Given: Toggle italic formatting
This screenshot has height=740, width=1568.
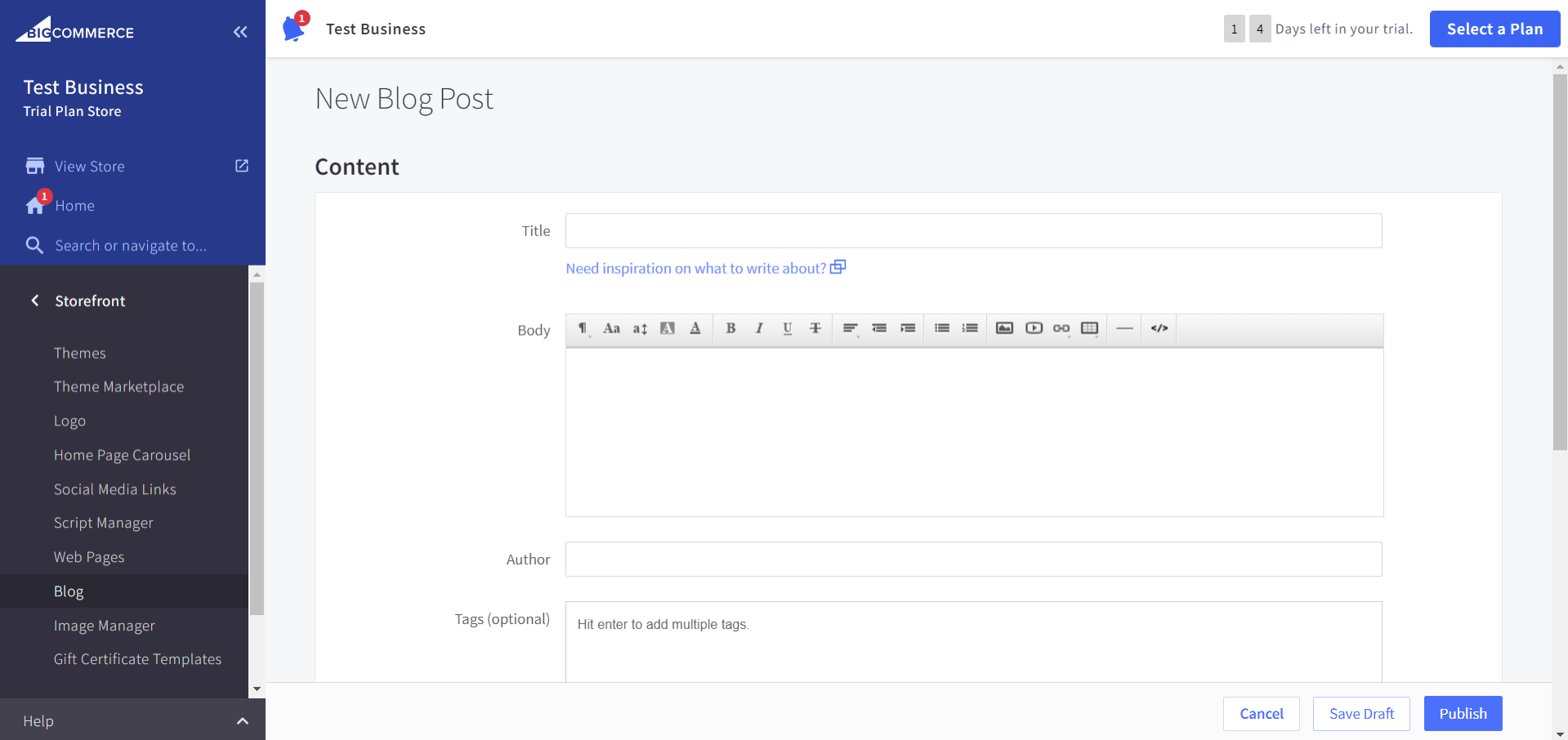Looking at the screenshot, I should [759, 328].
